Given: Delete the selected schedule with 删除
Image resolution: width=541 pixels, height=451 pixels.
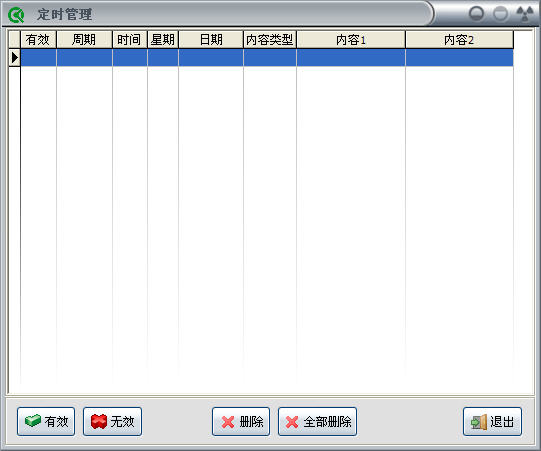Looking at the screenshot, I should [241, 421].
